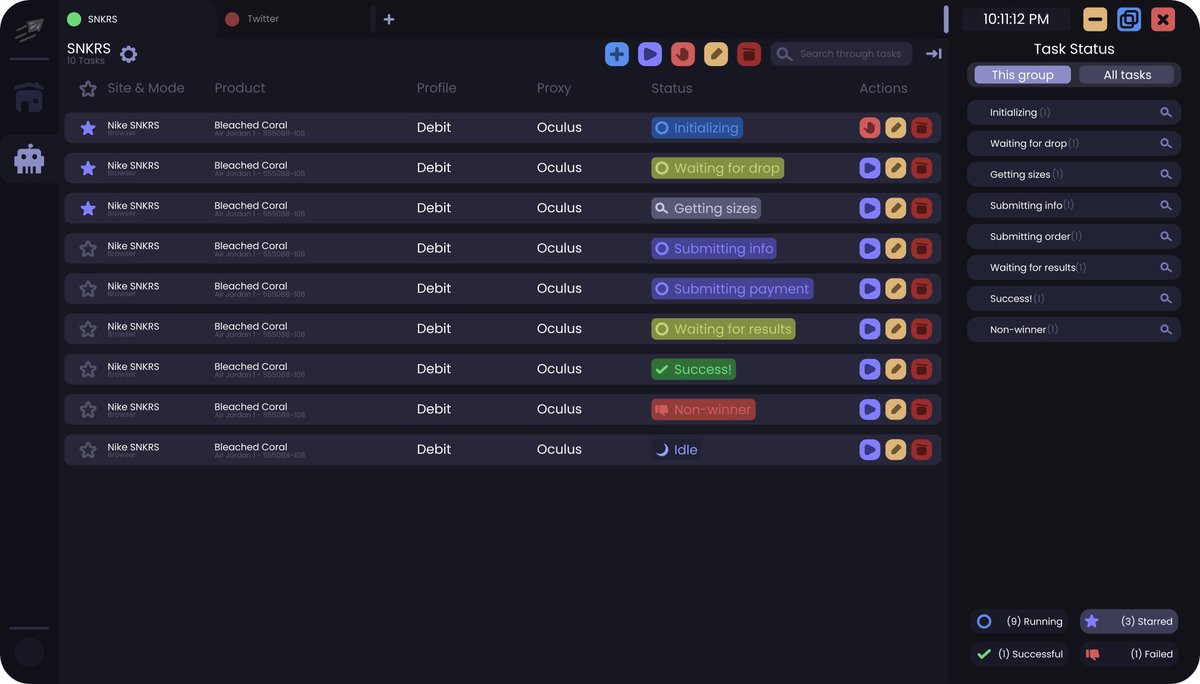Click the Search through tasks field
This screenshot has width=1200, height=684.
(x=841, y=54)
